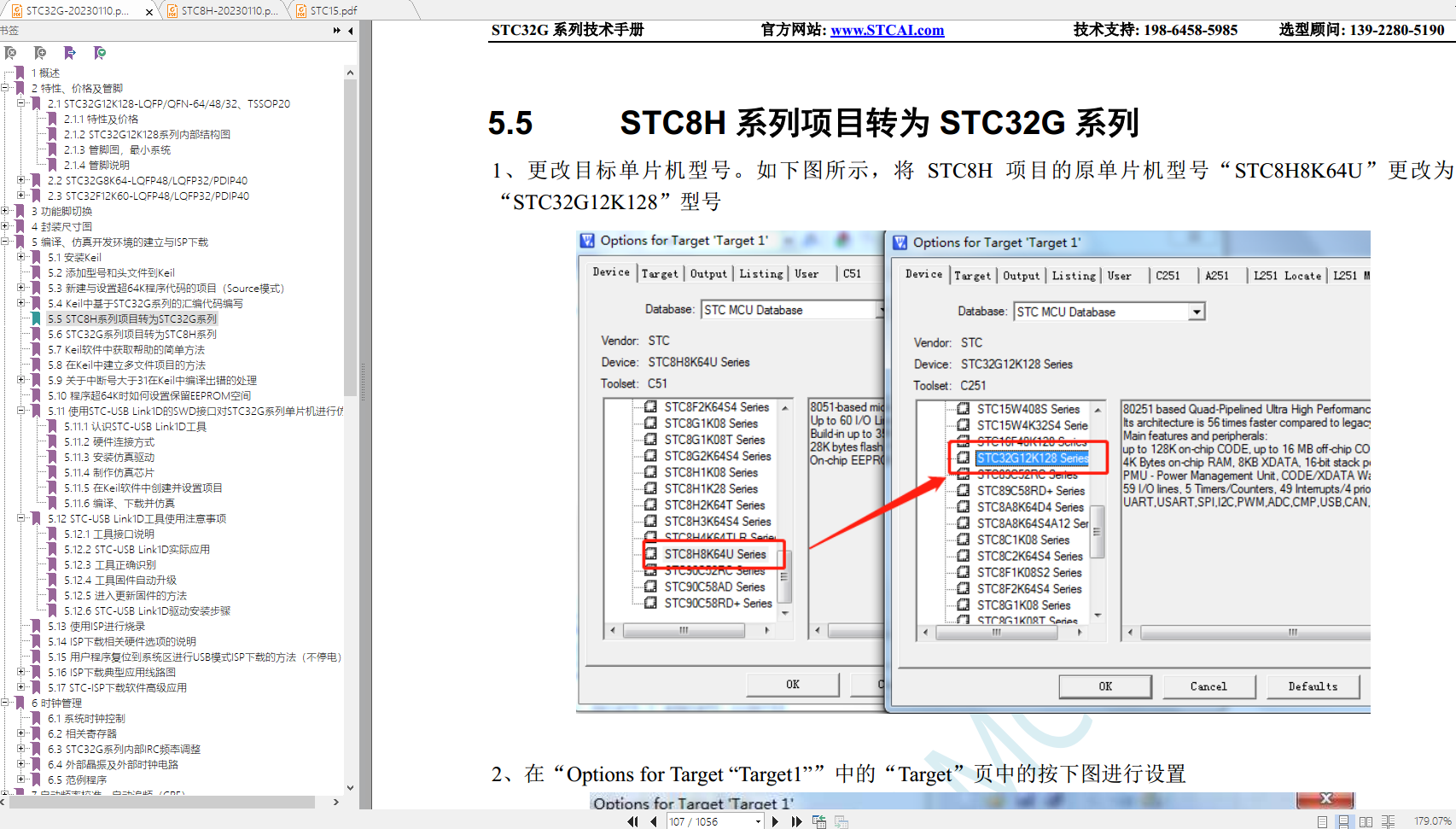Open the bookmark options icon with green arrow

coord(100,53)
